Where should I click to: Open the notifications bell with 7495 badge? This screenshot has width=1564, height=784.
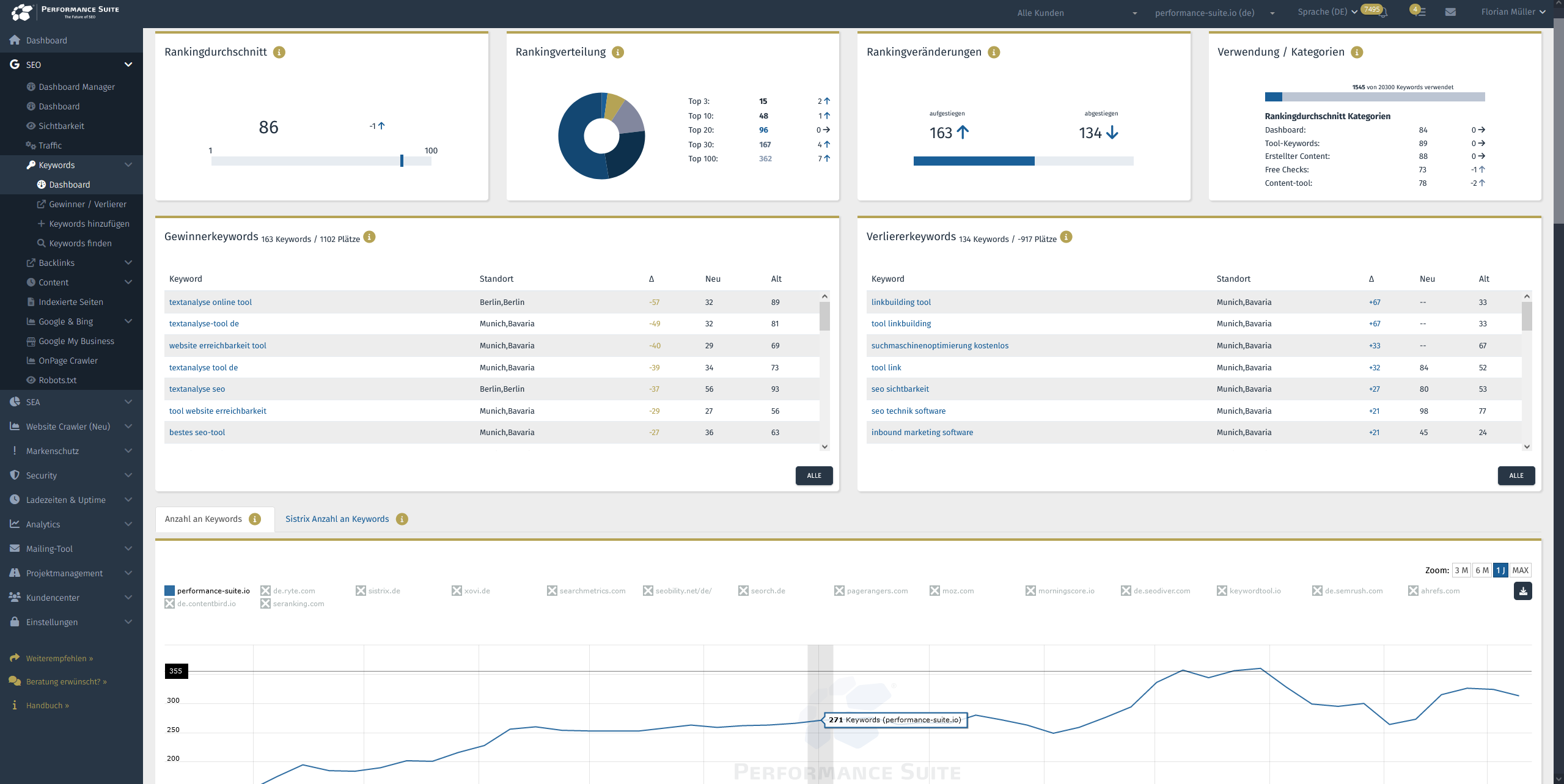[1383, 12]
